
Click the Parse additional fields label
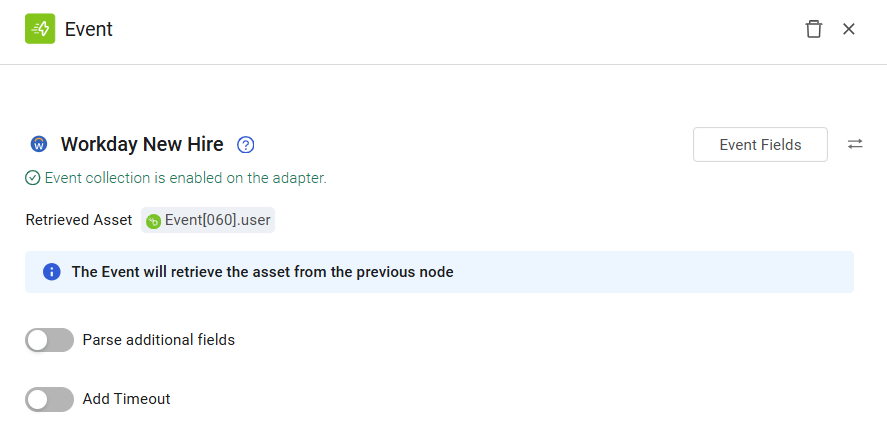coord(159,340)
